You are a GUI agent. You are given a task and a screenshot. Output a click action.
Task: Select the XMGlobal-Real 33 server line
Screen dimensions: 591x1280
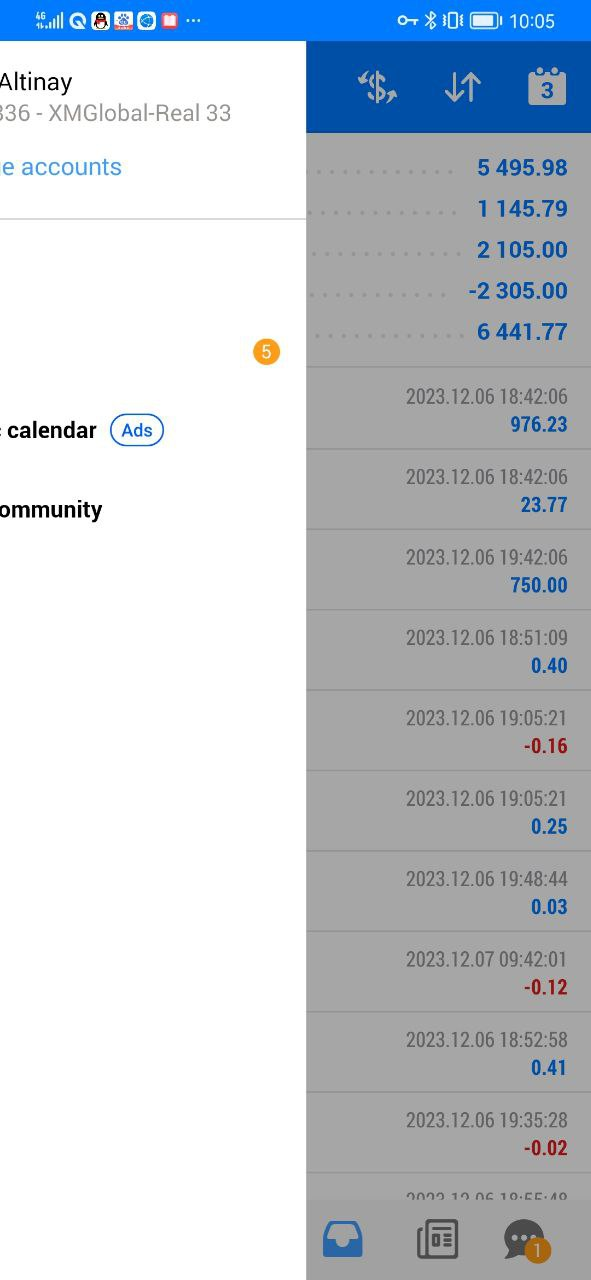(x=116, y=113)
